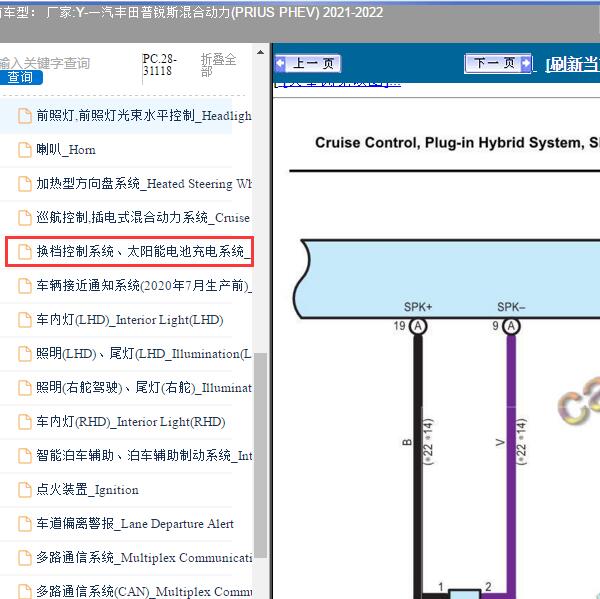600x599 pixels.
Task: Click document icon beside 喇叭_Horn
Action: pos(25,150)
